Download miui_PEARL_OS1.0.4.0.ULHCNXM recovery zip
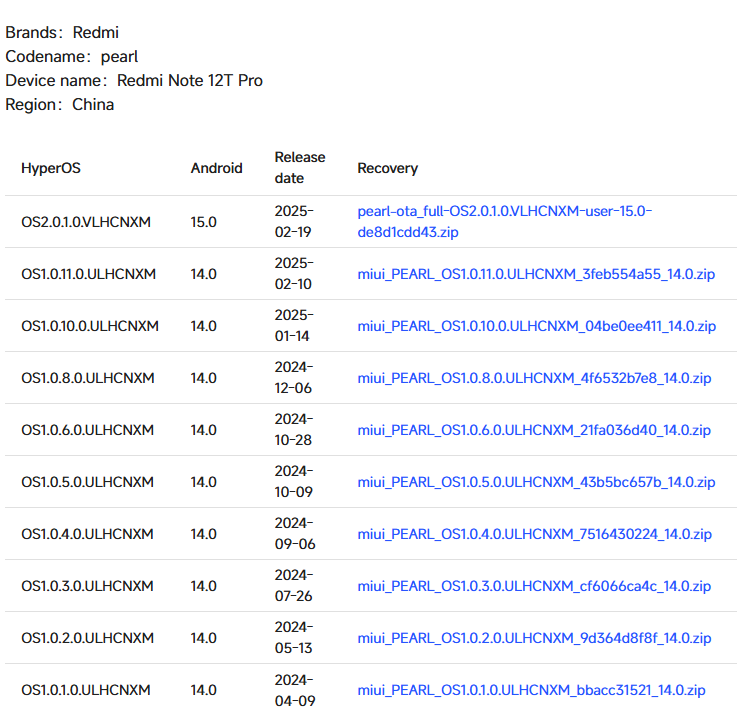The image size is (737, 713). pos(534,534)
